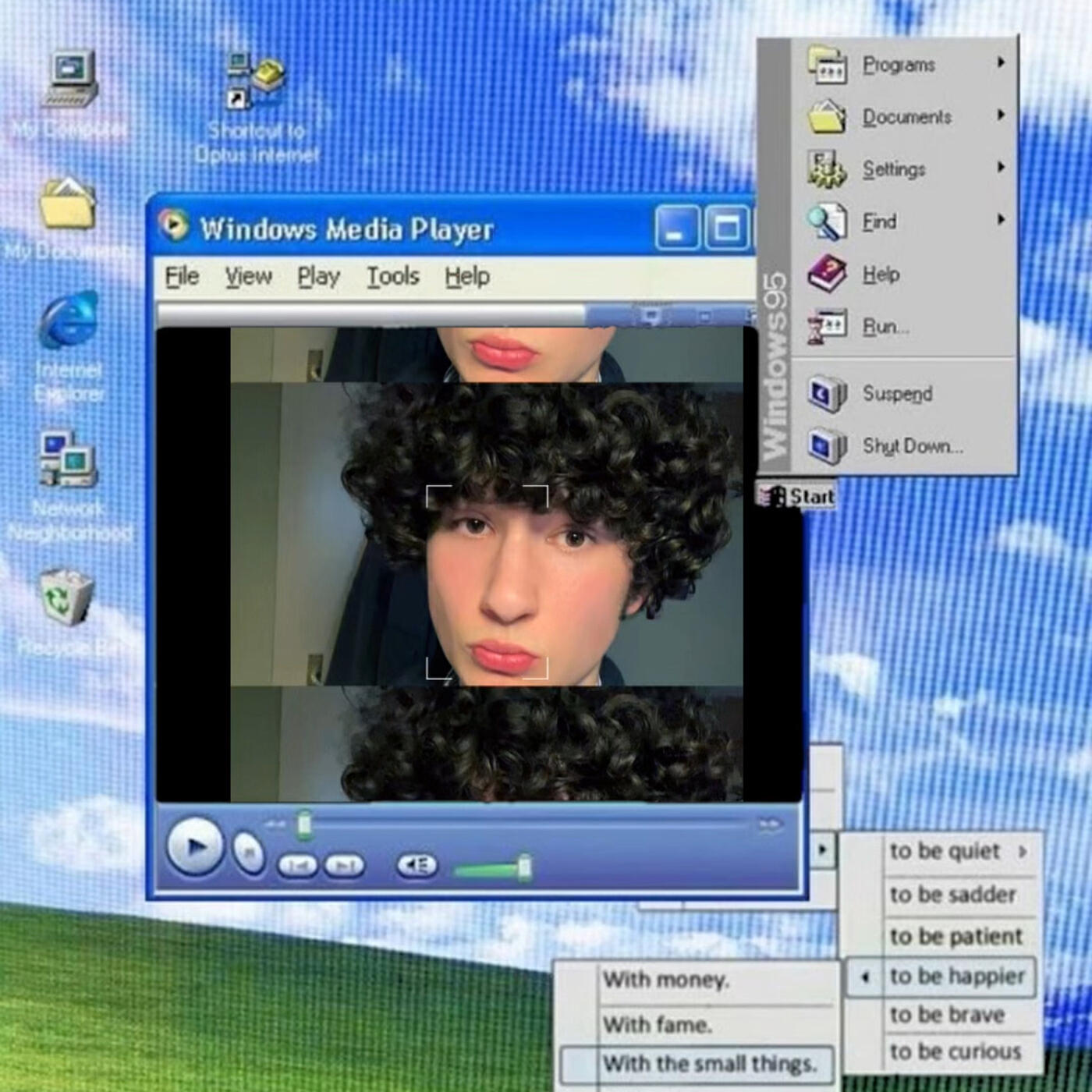Viewport: 1092px width, 1092px height.
Task: Expand the Find submenu arrow
Action: (1001, 220)
